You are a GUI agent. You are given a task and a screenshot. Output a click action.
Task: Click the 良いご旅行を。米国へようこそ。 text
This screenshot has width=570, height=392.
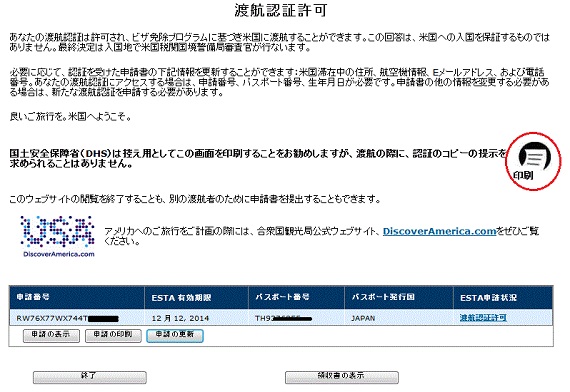coord(70,117)
